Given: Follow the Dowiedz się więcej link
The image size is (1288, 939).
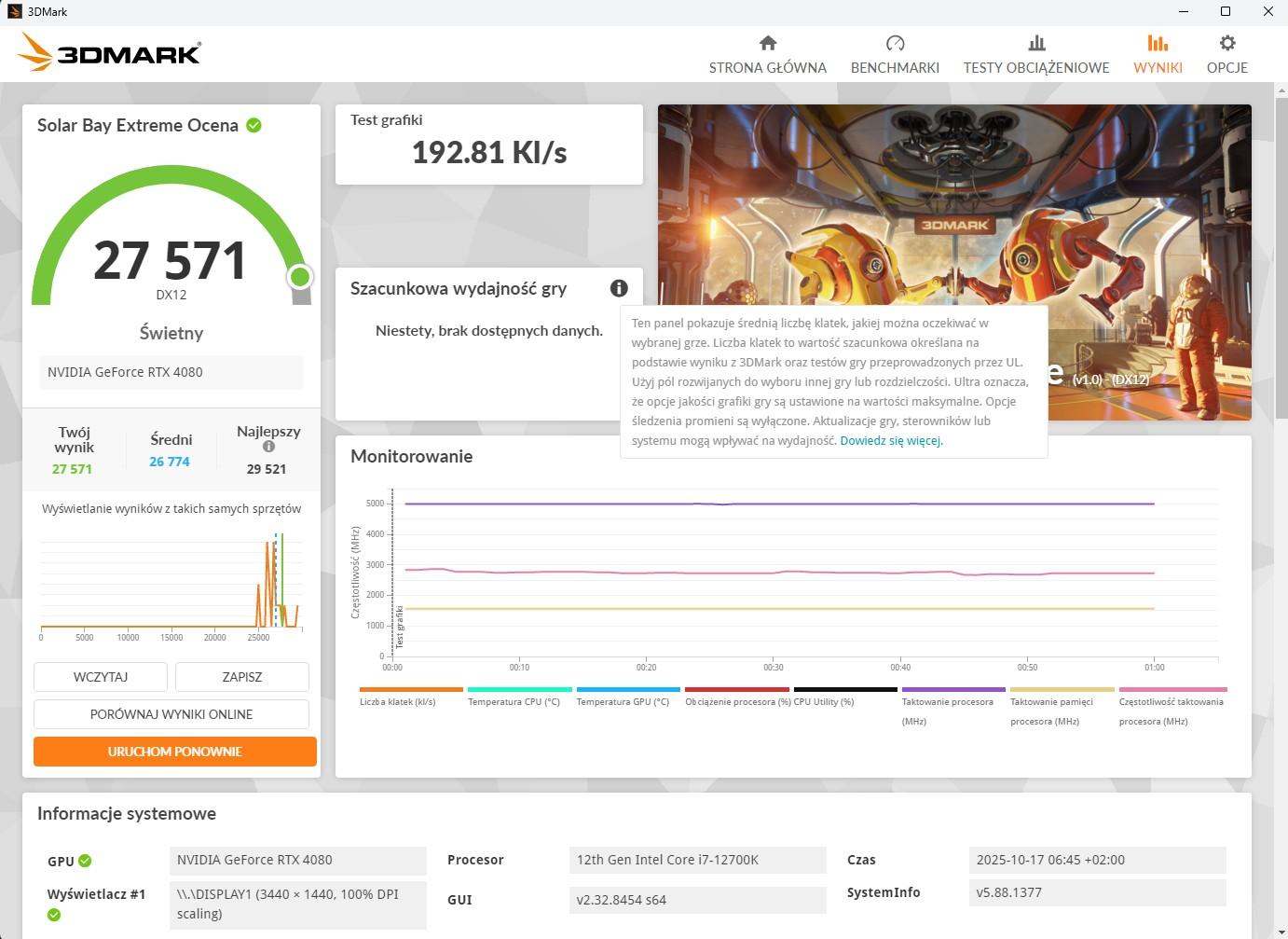Looking at the screenshot, I should 890,441.
